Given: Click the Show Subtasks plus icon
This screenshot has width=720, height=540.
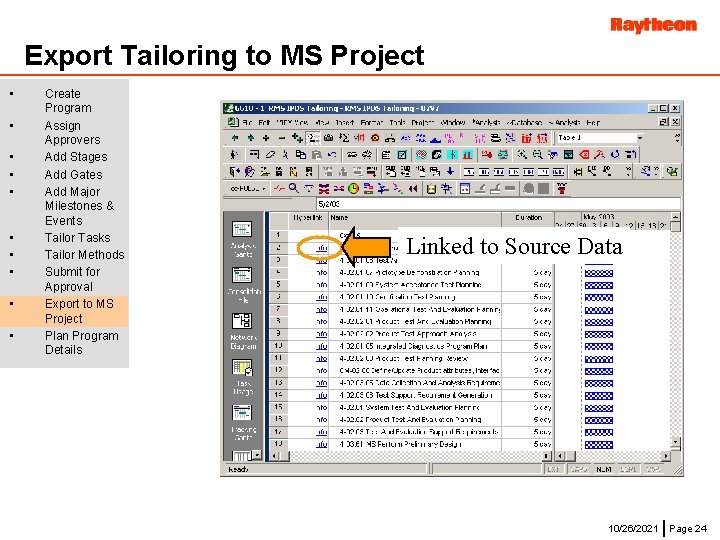Looking at the screenshot, I should 266,137.
